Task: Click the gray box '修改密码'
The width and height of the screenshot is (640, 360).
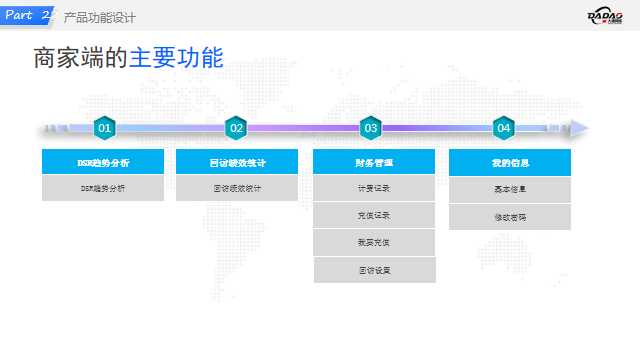Action: pyautogui.click(x=510, y=217)
